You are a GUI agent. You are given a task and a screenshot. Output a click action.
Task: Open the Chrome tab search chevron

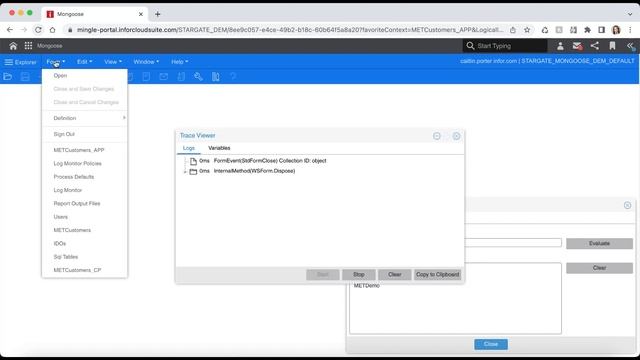[x=630, y=14]
